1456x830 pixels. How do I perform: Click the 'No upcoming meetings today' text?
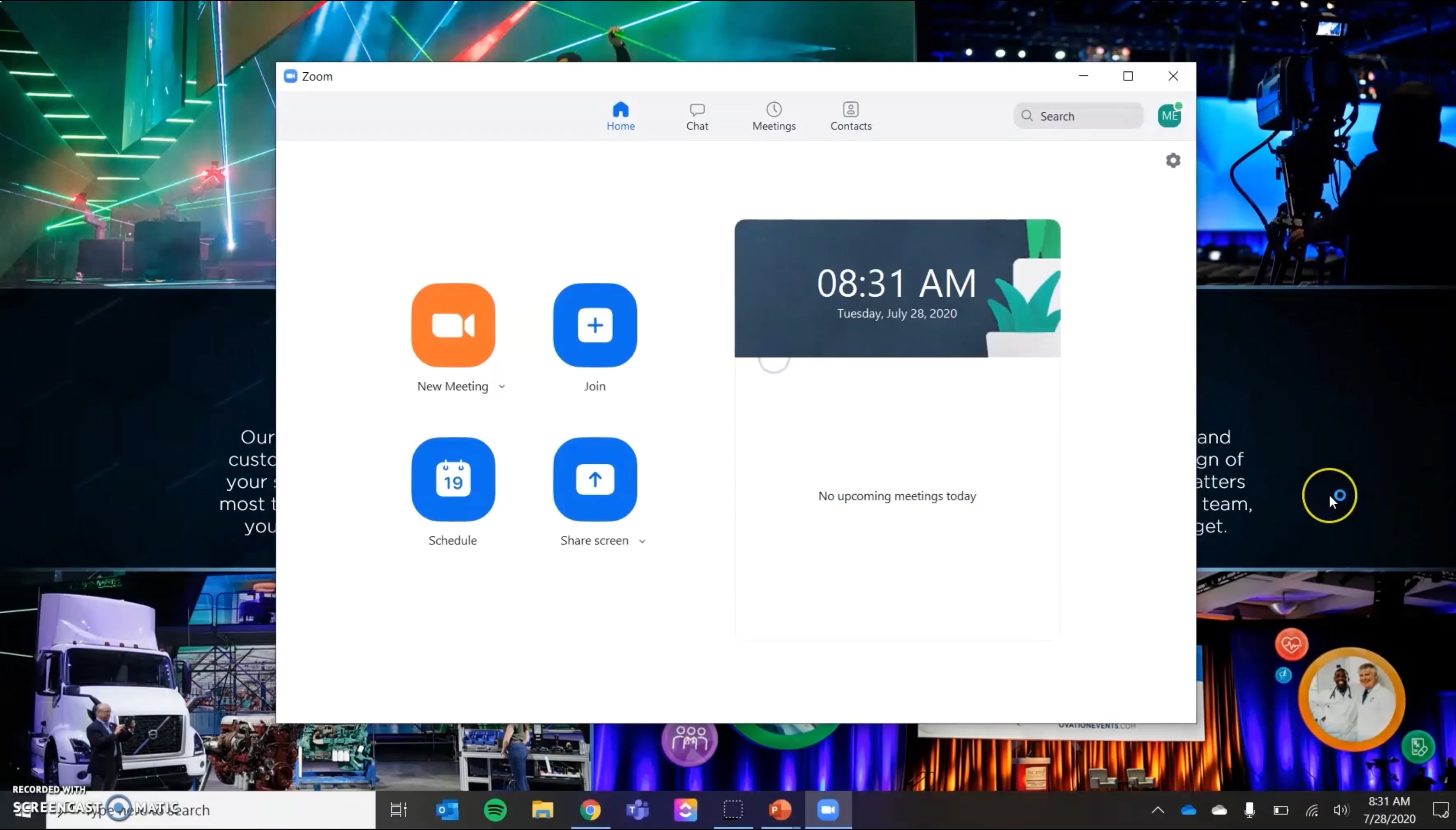pyautogui.click(x=897, y=496)
